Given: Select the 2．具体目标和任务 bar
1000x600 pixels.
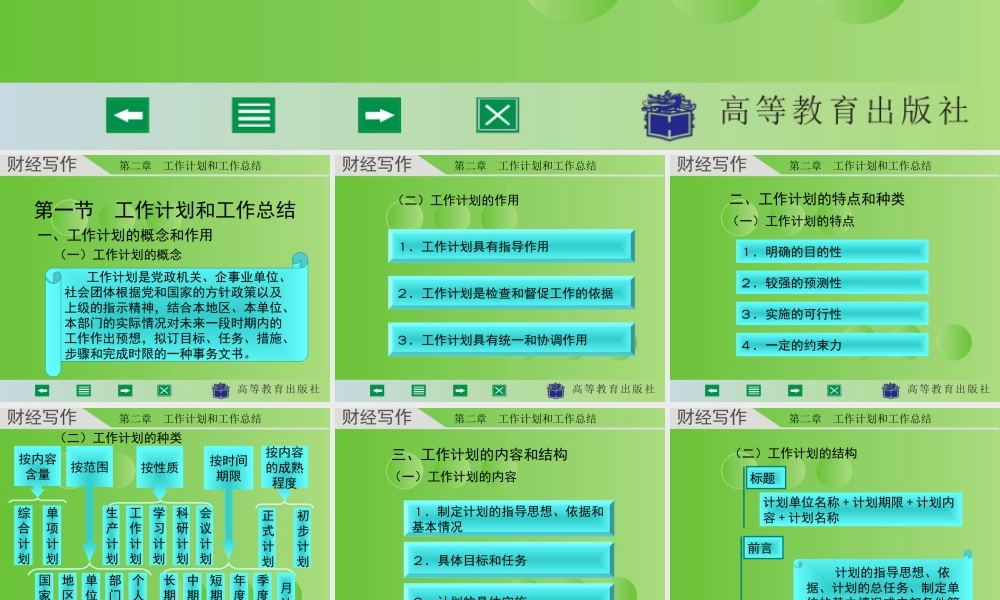Looking at the screenshot, I should click(508, 559).
